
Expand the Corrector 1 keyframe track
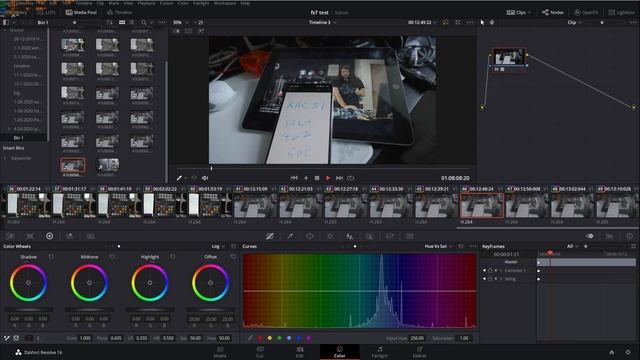point(501,271)
